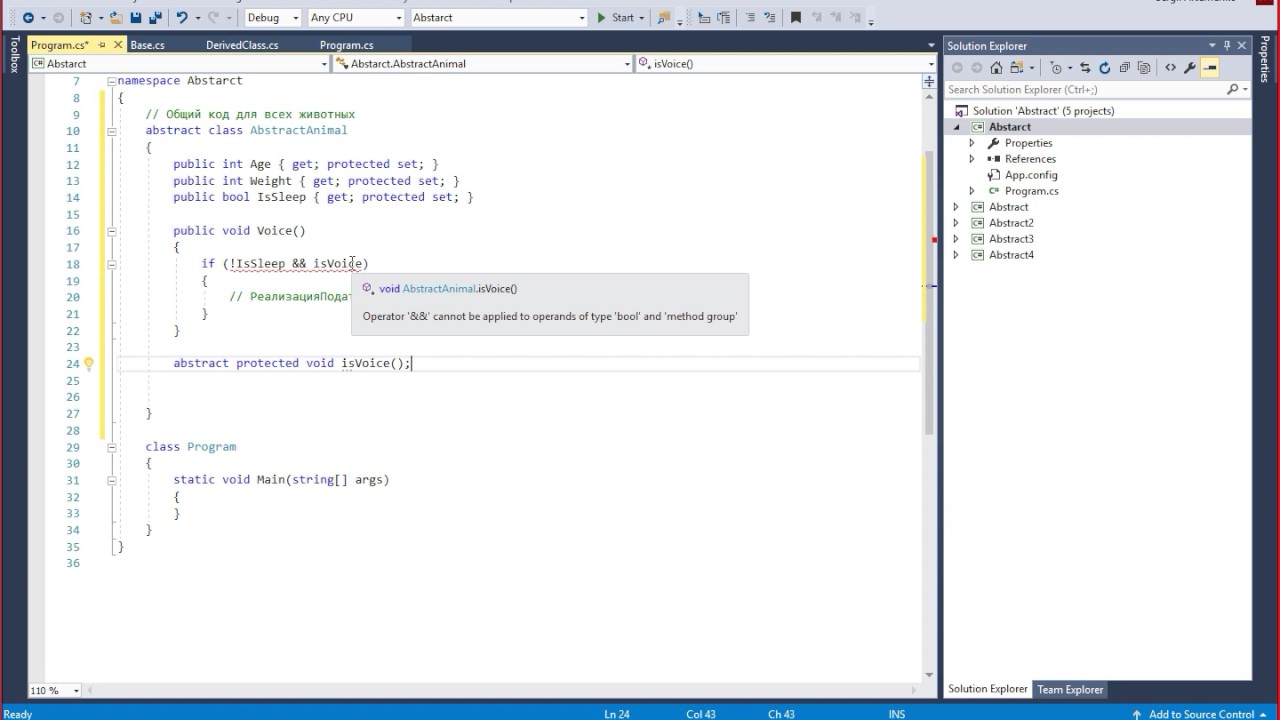The width and height of the screenshot is (1280, 720).
Task: Click AbstractAnimal.isVoice() in the tooltip
Action: (460, 289)
